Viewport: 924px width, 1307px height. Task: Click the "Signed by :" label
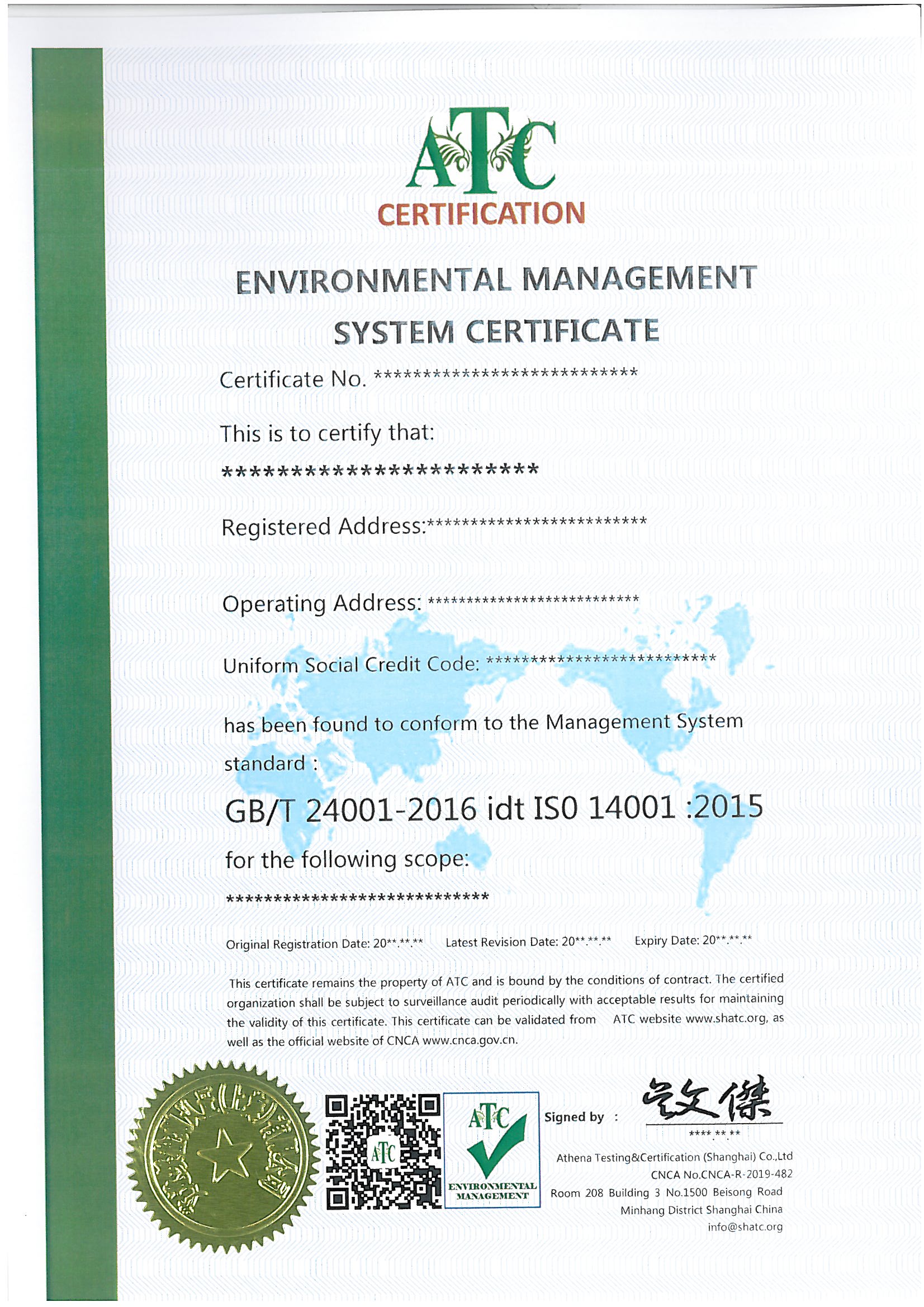(581, 1117)
